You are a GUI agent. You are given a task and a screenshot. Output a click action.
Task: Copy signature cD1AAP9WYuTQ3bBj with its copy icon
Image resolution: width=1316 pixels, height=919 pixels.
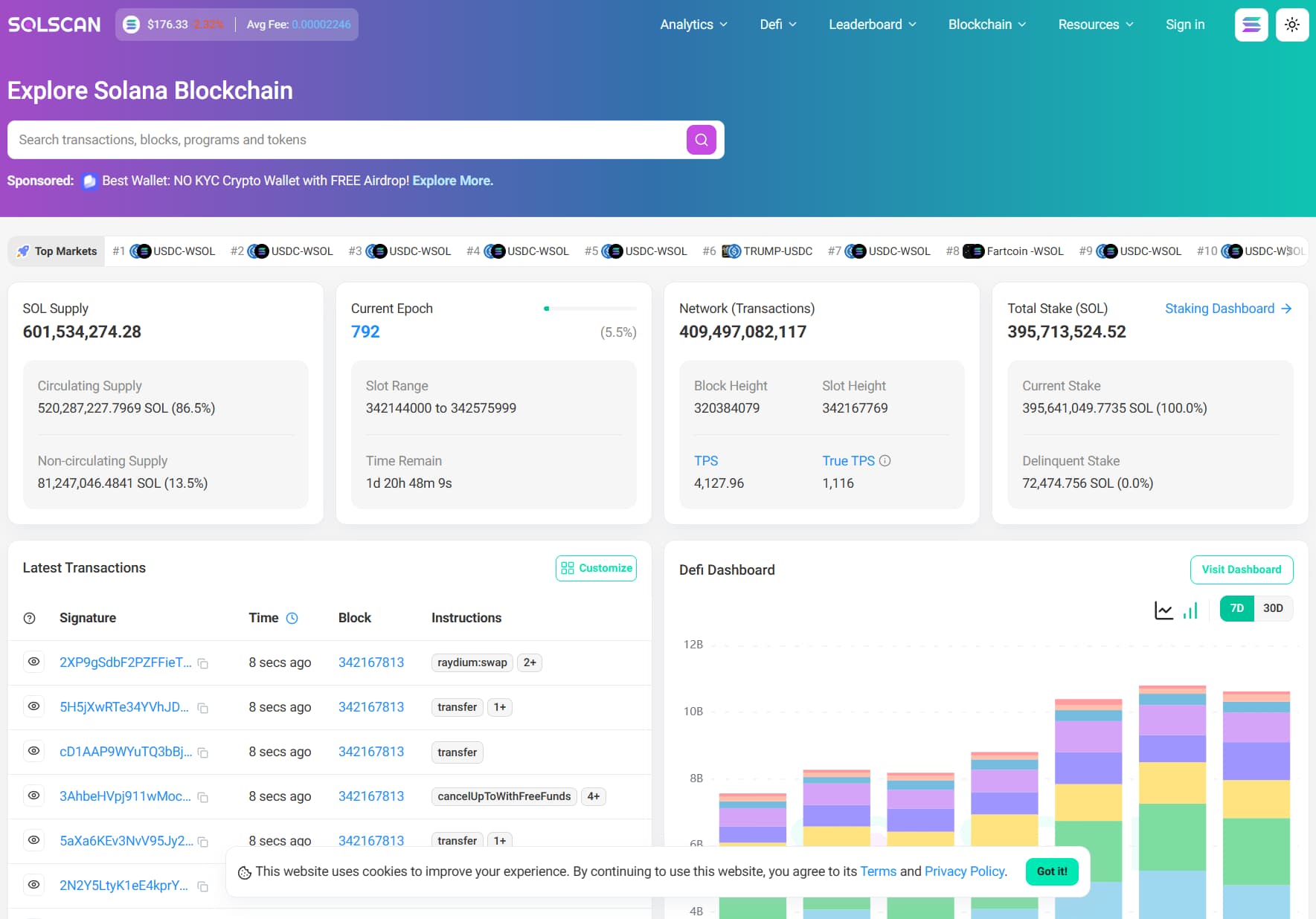(203, 752)
